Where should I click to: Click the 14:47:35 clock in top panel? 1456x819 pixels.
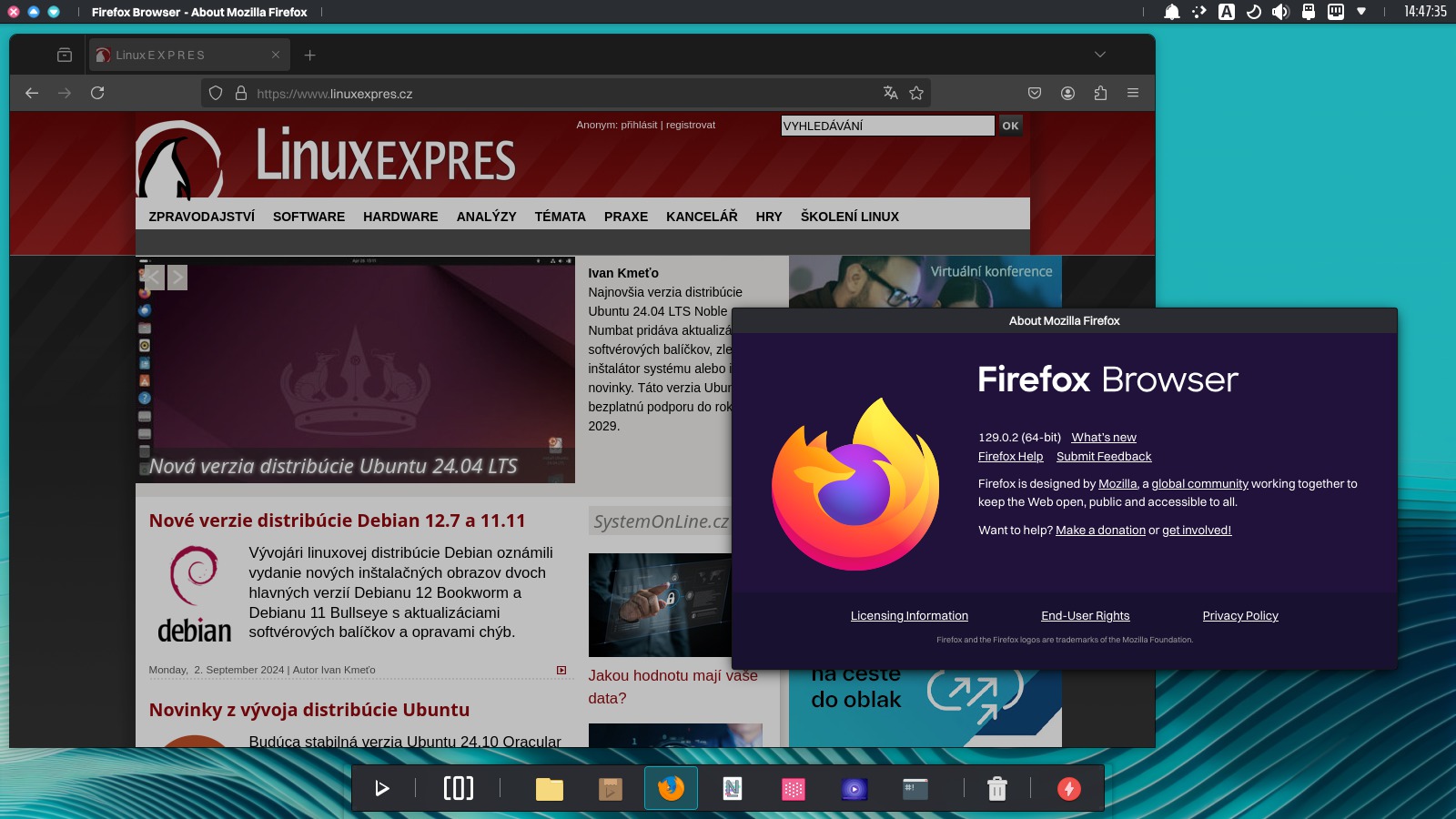1425,12
